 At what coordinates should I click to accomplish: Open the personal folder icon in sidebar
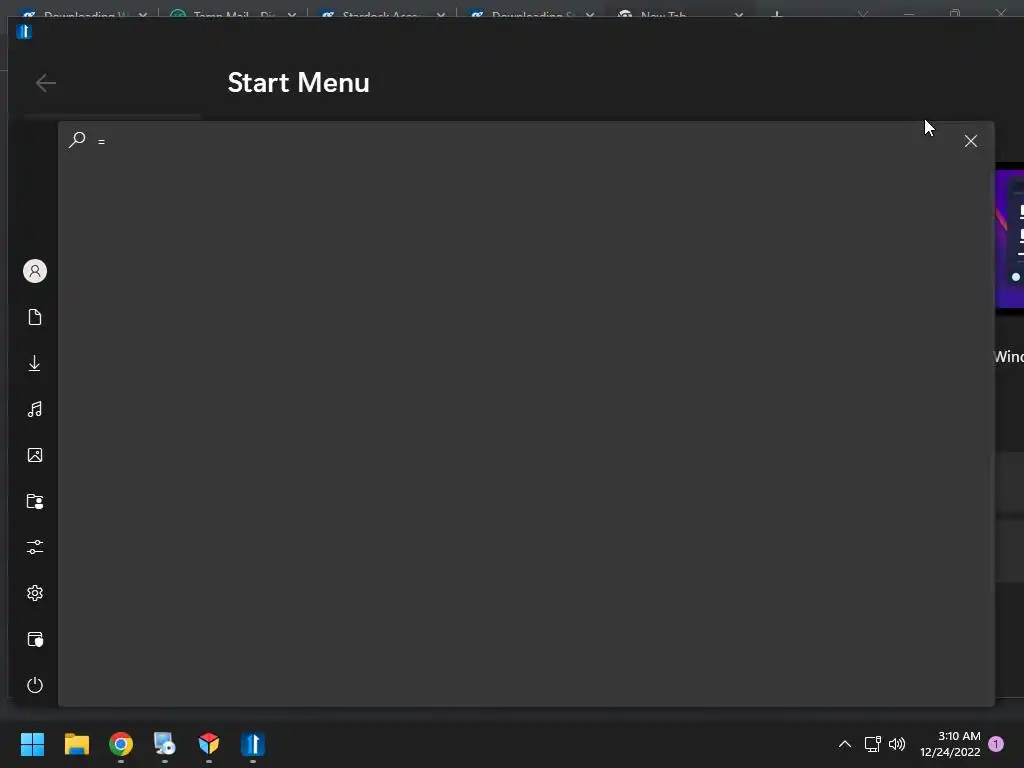(35, 502)
